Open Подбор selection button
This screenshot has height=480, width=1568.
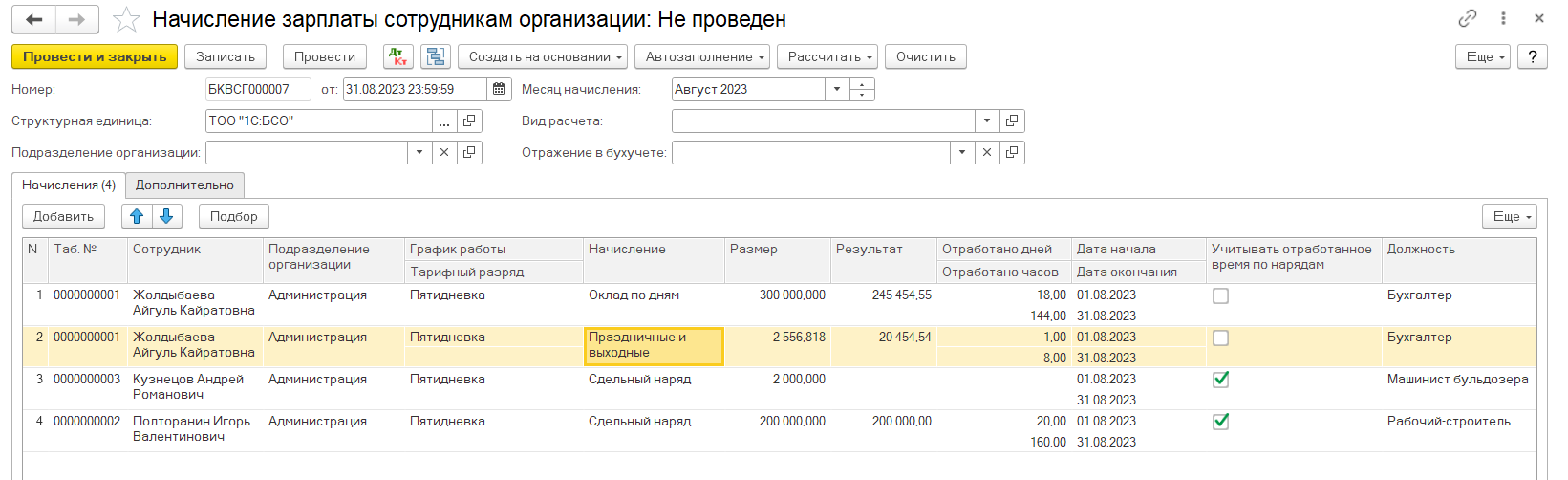(234, 216)
